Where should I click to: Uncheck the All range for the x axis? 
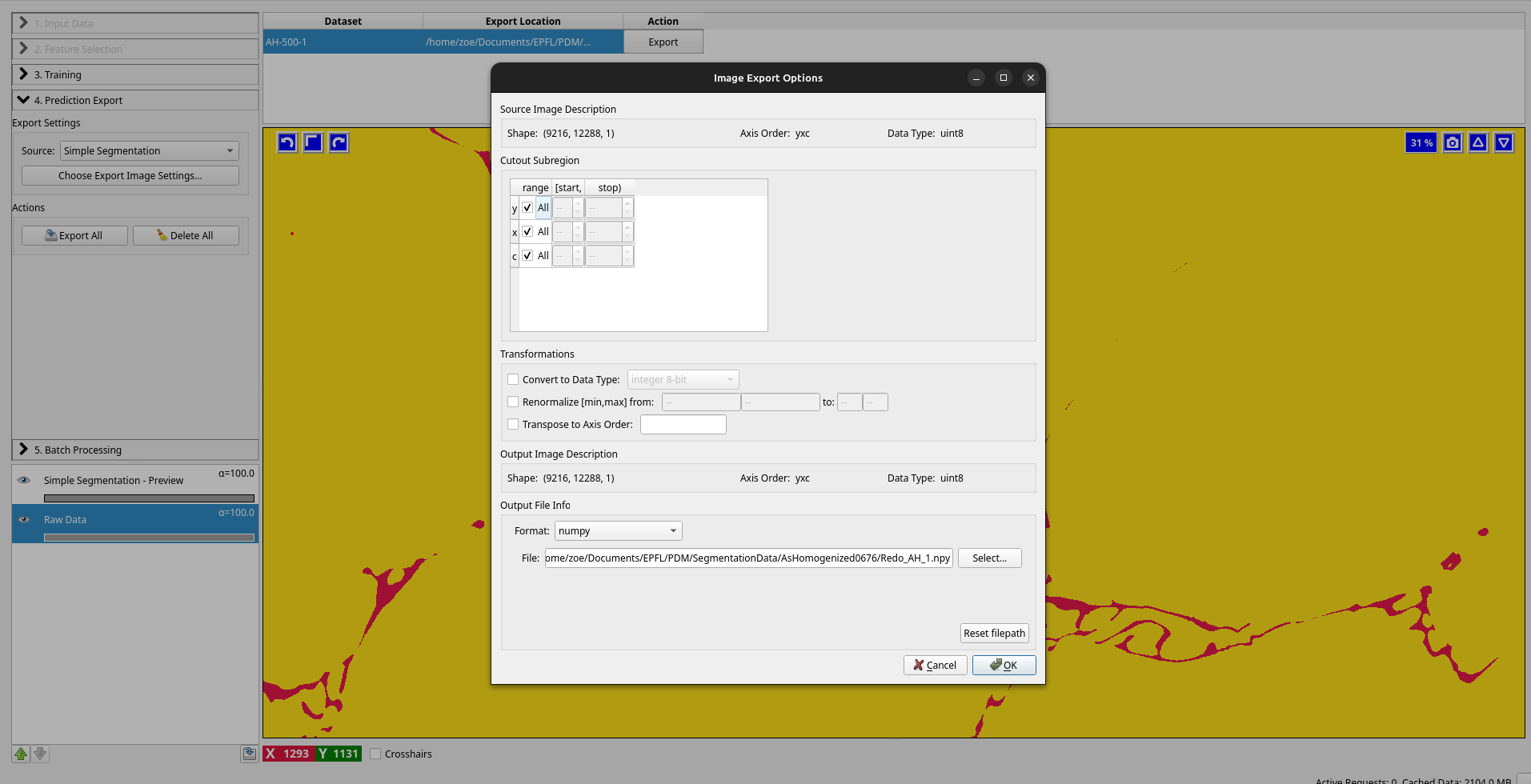527,231
